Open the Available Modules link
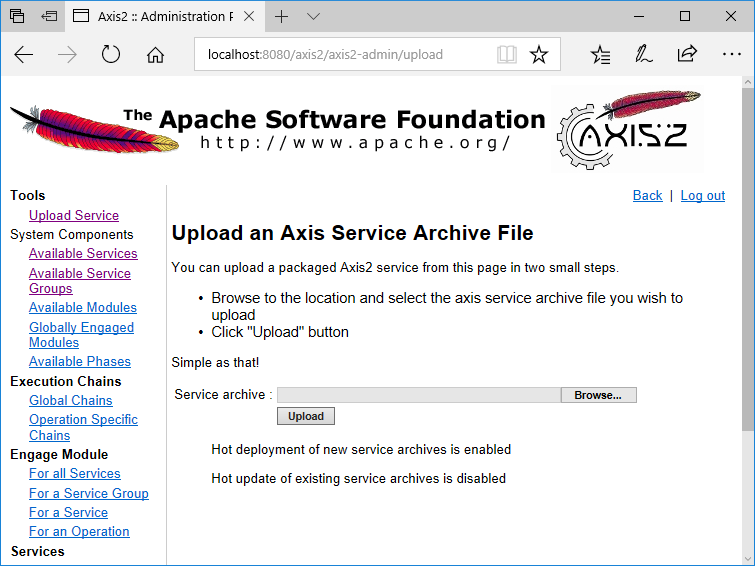The image size is (755, 566). [83, 307]
